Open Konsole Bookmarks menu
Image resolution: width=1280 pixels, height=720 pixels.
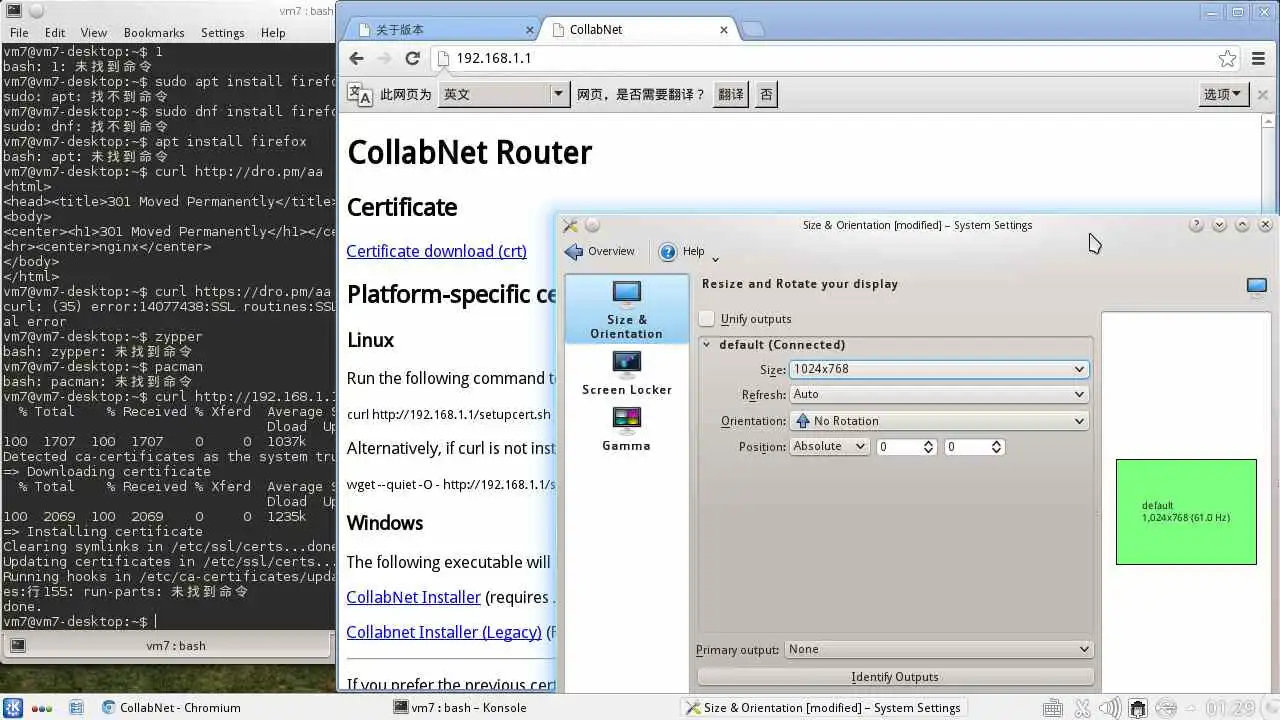154,33
